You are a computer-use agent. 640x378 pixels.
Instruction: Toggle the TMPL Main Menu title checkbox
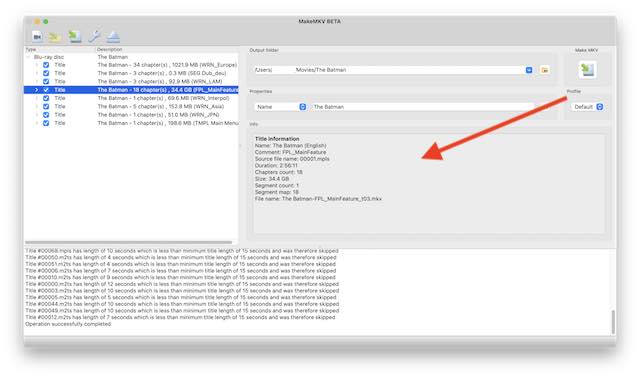[46, 123]
